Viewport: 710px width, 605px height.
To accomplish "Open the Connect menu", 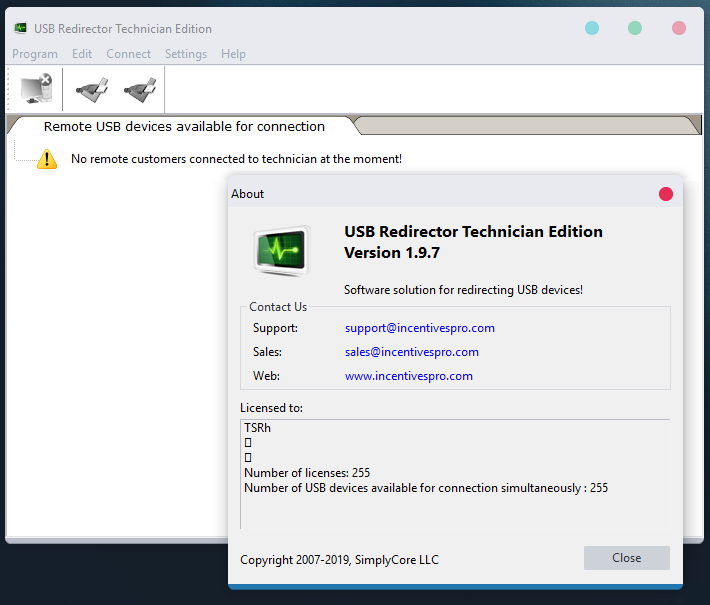I will pyautogui.click(x=129, y=54).
